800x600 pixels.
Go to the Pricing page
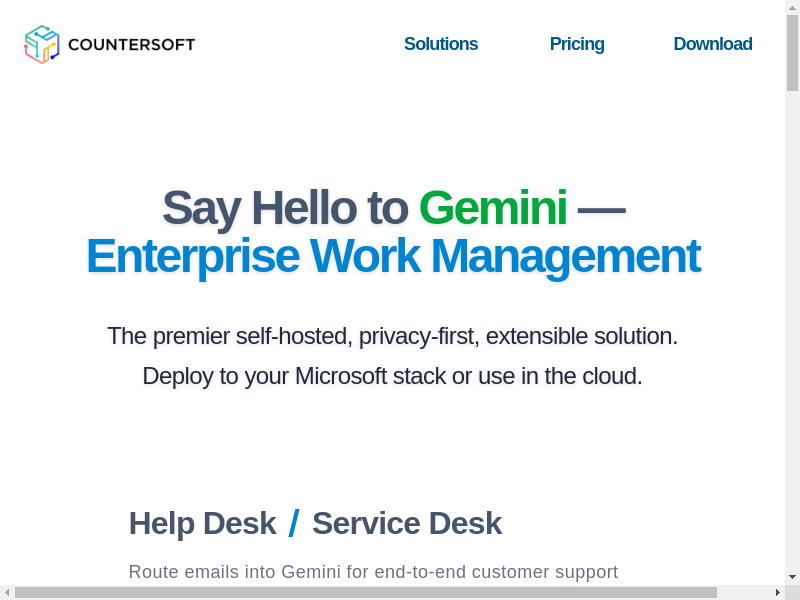(577, 44)
